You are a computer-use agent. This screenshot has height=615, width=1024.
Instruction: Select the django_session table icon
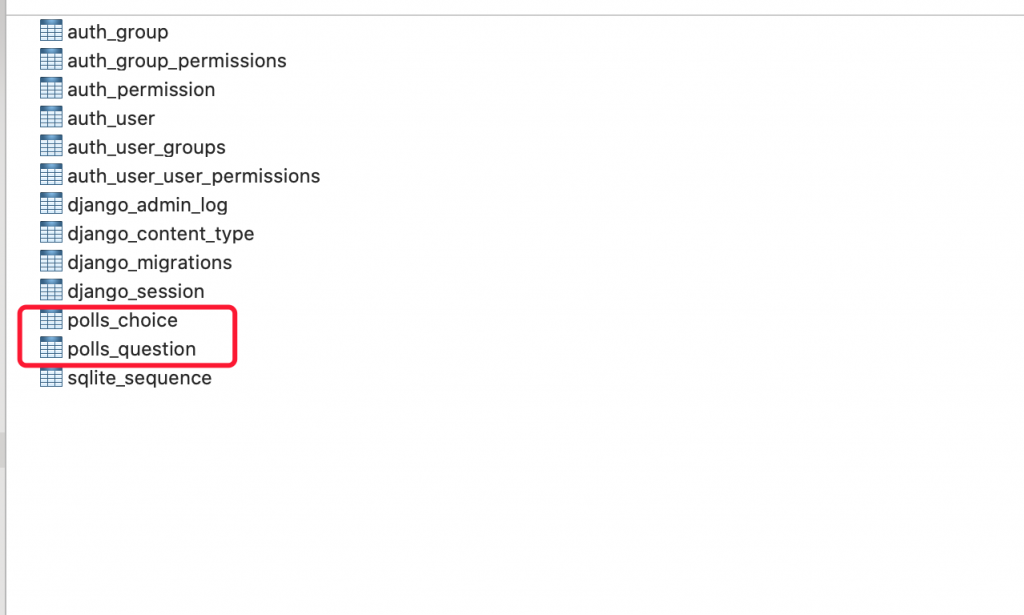pos(51,291)
